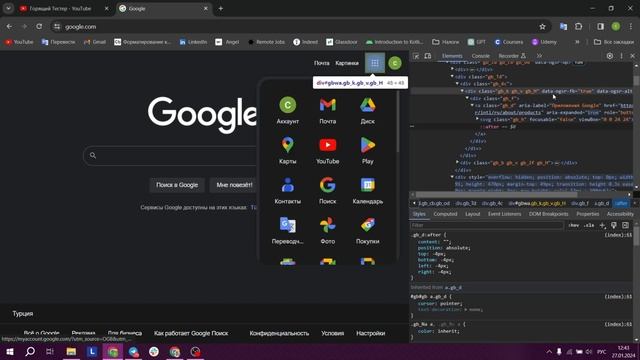
Task: Open the Настройки footer link
Action: point(370,333)
